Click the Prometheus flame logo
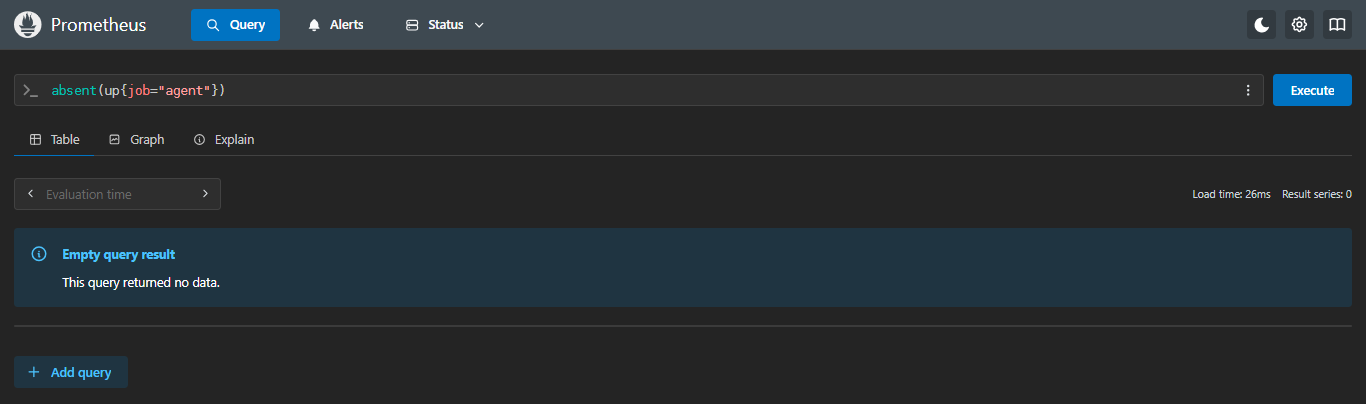This screenshot has width=1366, height=404. tap(27, 25)
